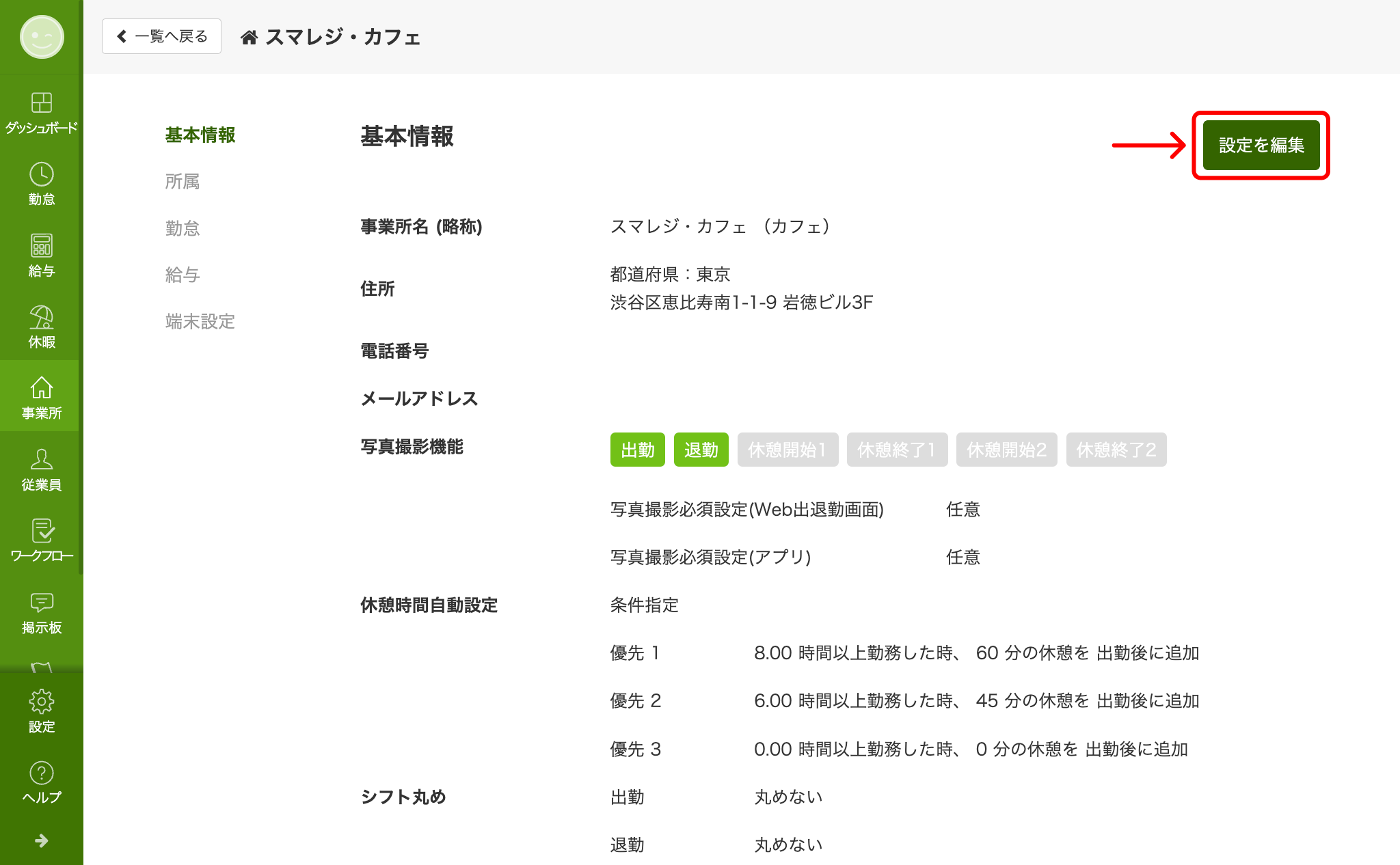This screenshot has width=1400, height=865.
Task: Click 任意 next to アプリ setting
Action: 963,557
